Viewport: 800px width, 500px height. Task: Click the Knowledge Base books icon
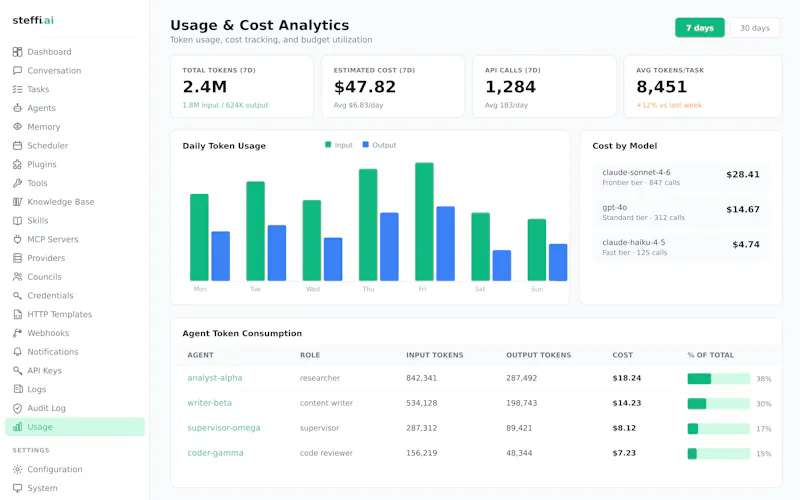17,202
